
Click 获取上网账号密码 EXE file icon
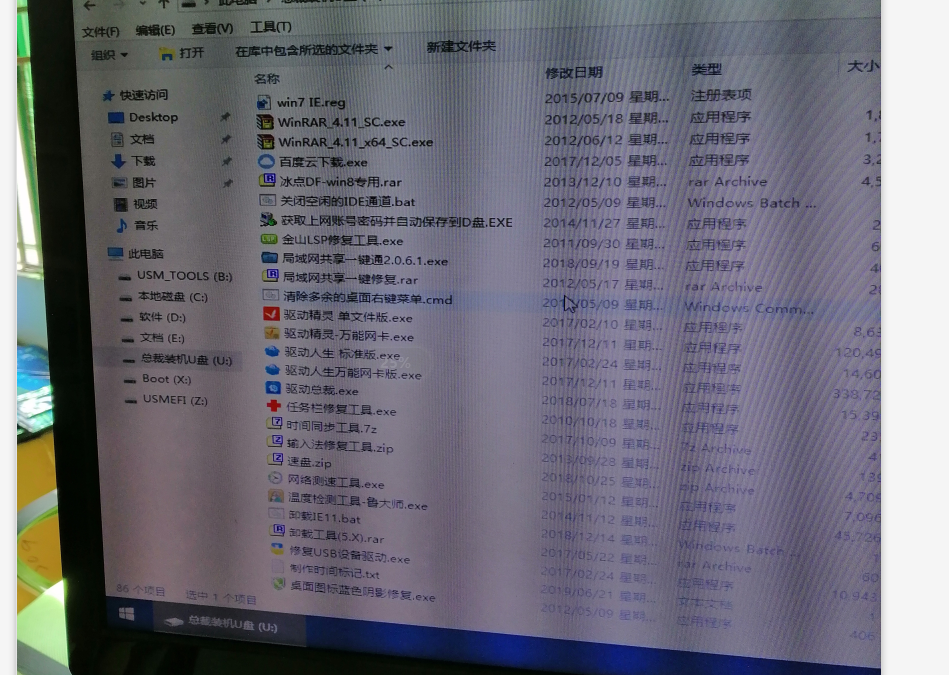click(269, 220)
